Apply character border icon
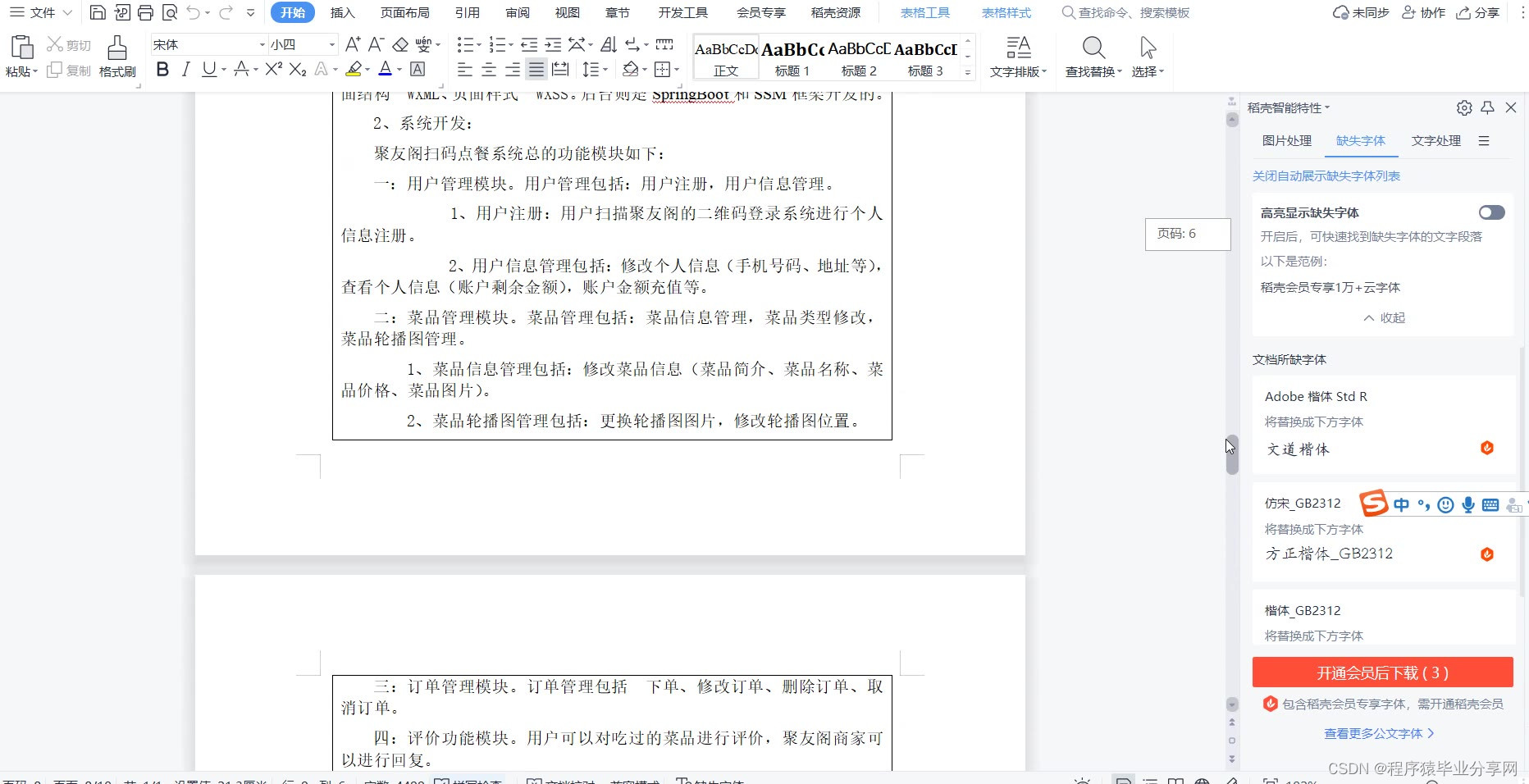This screenshot has height=784, width=1529. (418, 70)
